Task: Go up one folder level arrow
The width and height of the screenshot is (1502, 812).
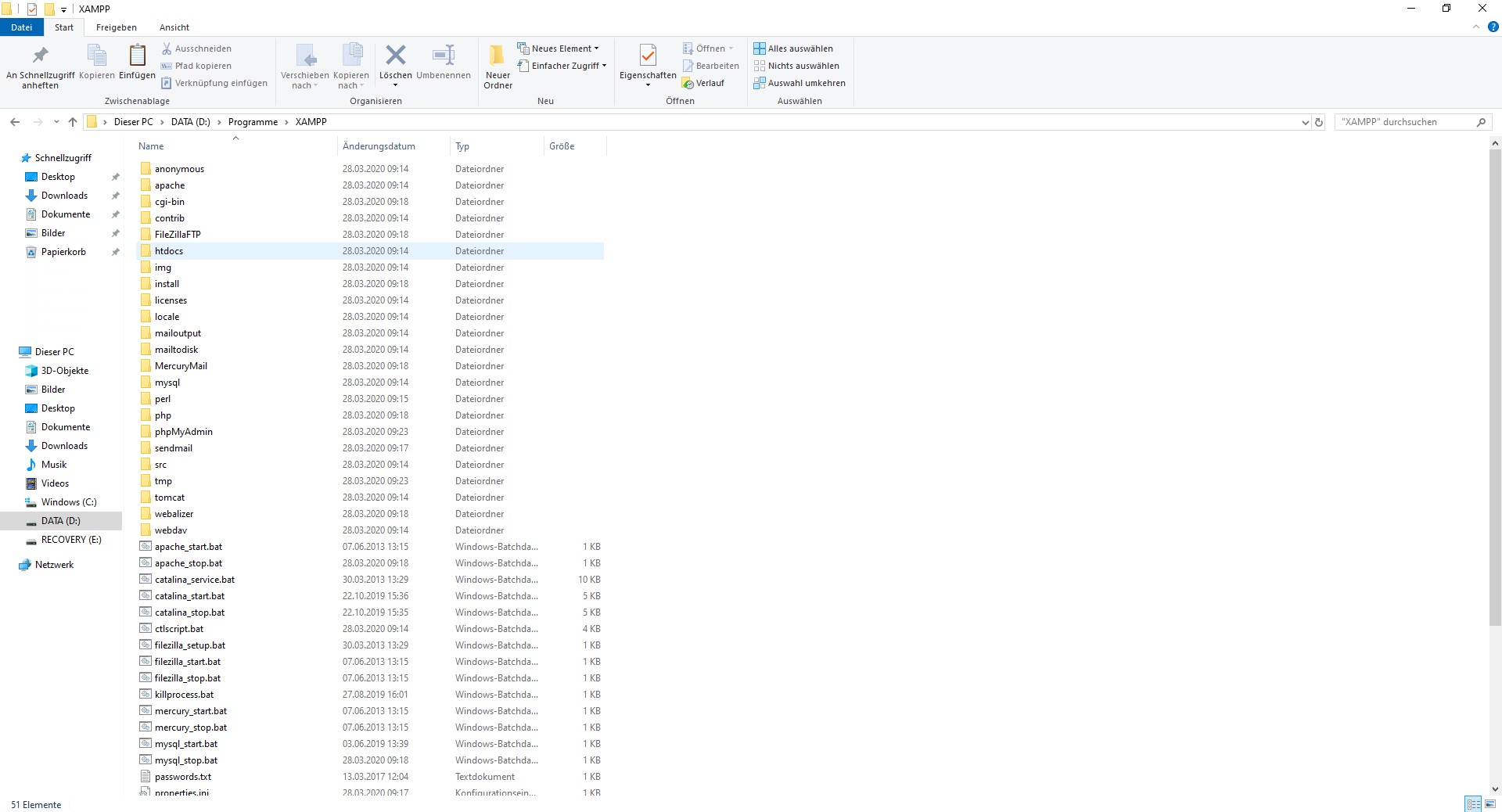Action: tap(73, 122)
